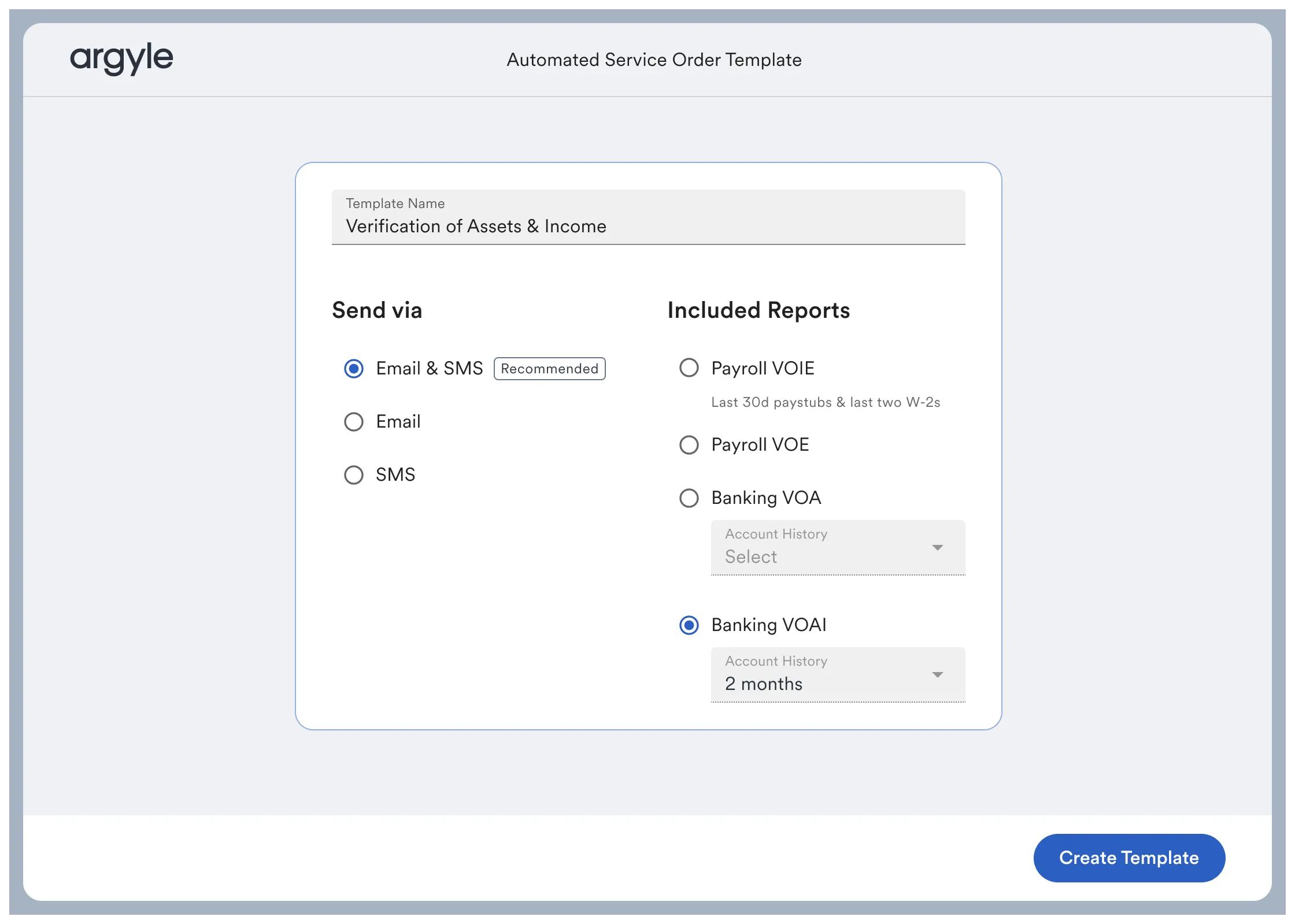The width and height of the screenshot is (1295, 924).
Task: Click the Create Template button
Action: pyautogui.click(x=1129, y=858)
